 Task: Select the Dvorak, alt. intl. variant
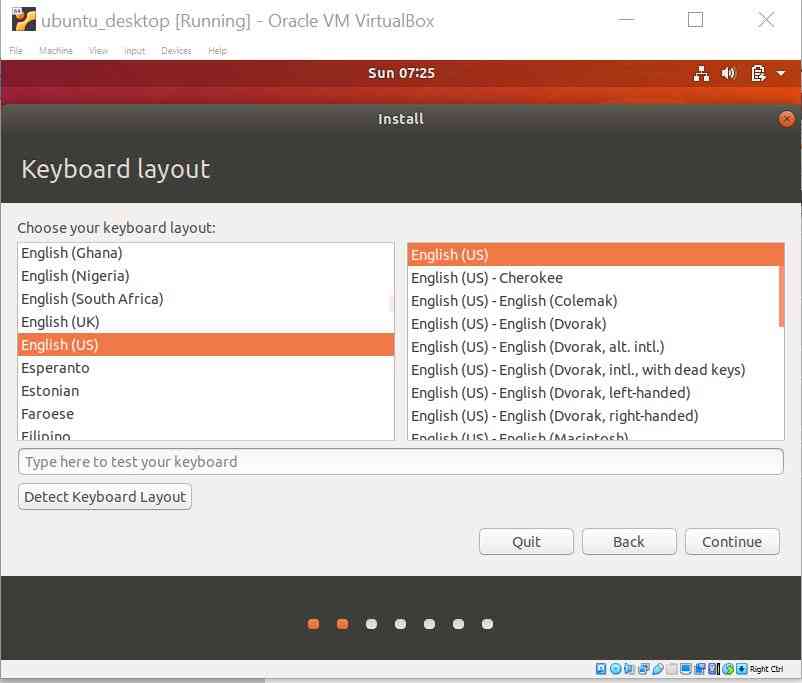pyautogui.click(x=596, y=347)
